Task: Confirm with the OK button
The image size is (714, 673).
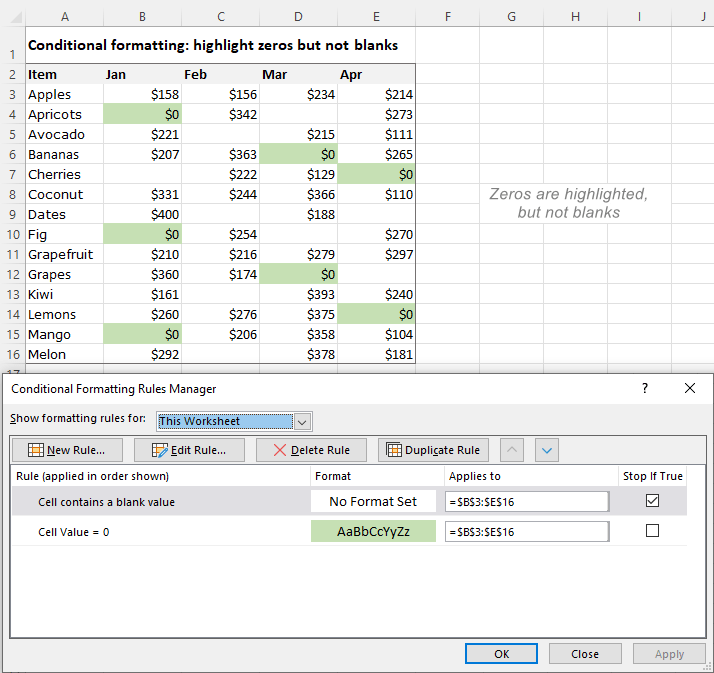Action: (501, 654)
